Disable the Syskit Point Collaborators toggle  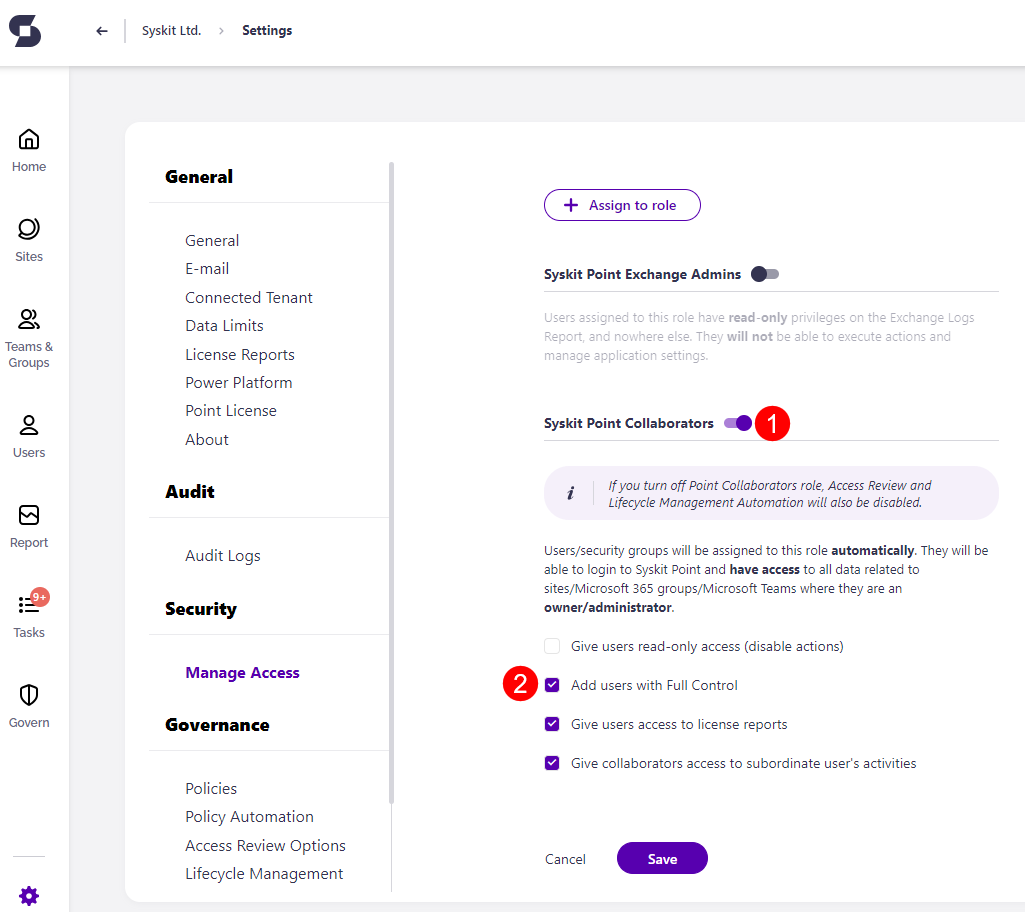[x=737, y=423]
